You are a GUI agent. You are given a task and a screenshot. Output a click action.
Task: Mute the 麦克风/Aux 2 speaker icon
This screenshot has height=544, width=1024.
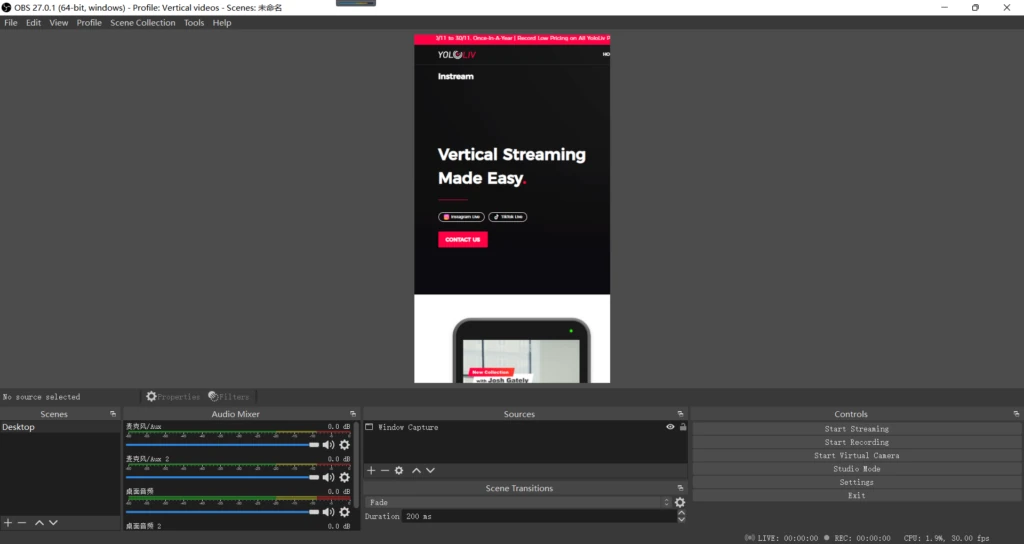click(328, 478)
